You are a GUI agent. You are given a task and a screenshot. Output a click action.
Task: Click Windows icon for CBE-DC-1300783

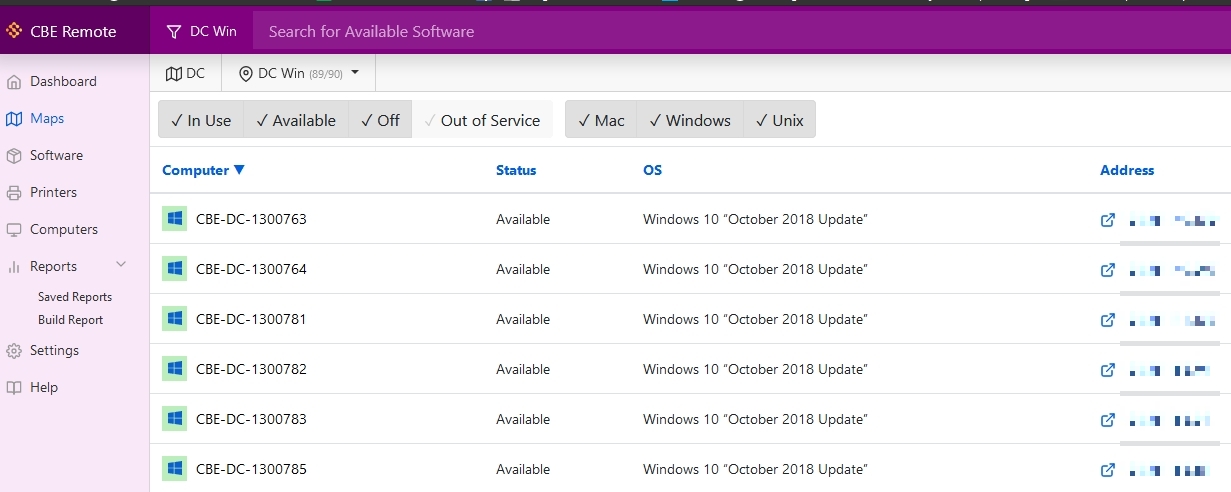[x=175, y=419]
